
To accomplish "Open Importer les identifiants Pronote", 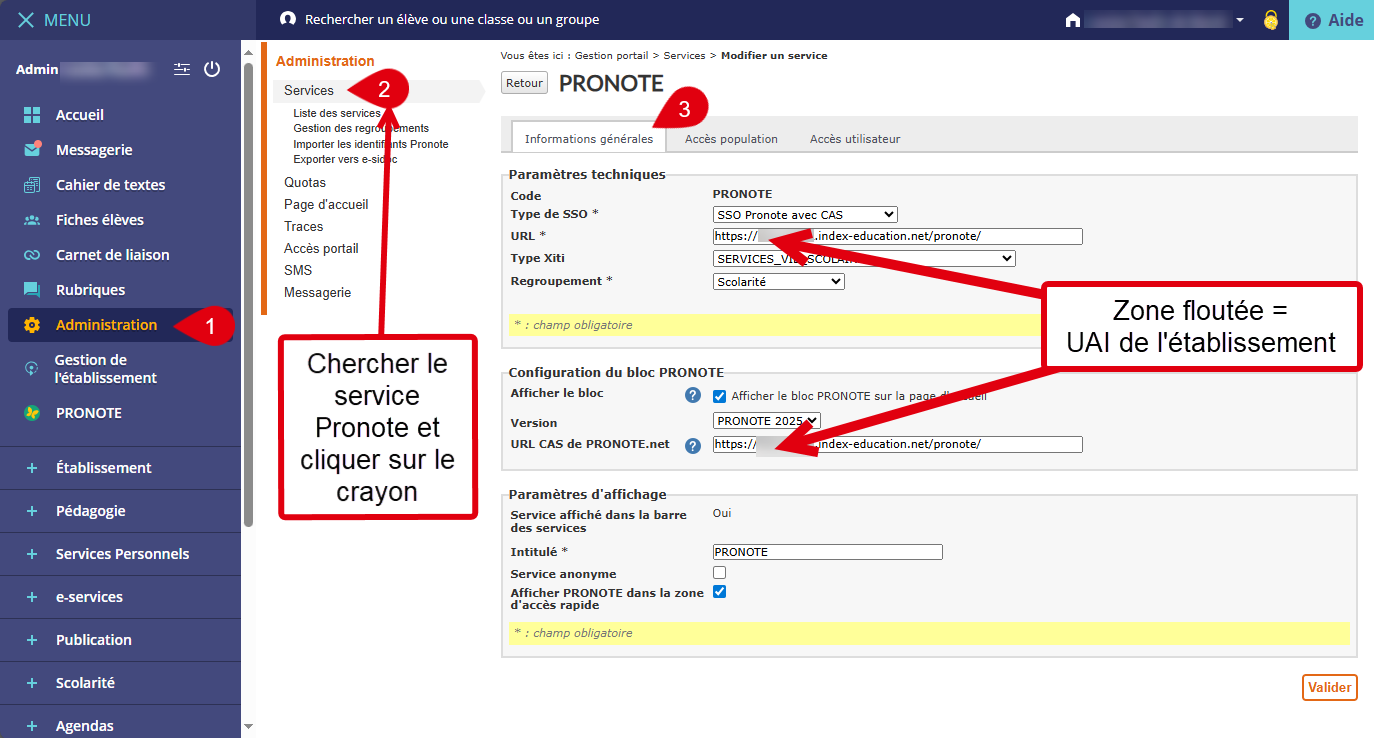I will tap(371, 144).
